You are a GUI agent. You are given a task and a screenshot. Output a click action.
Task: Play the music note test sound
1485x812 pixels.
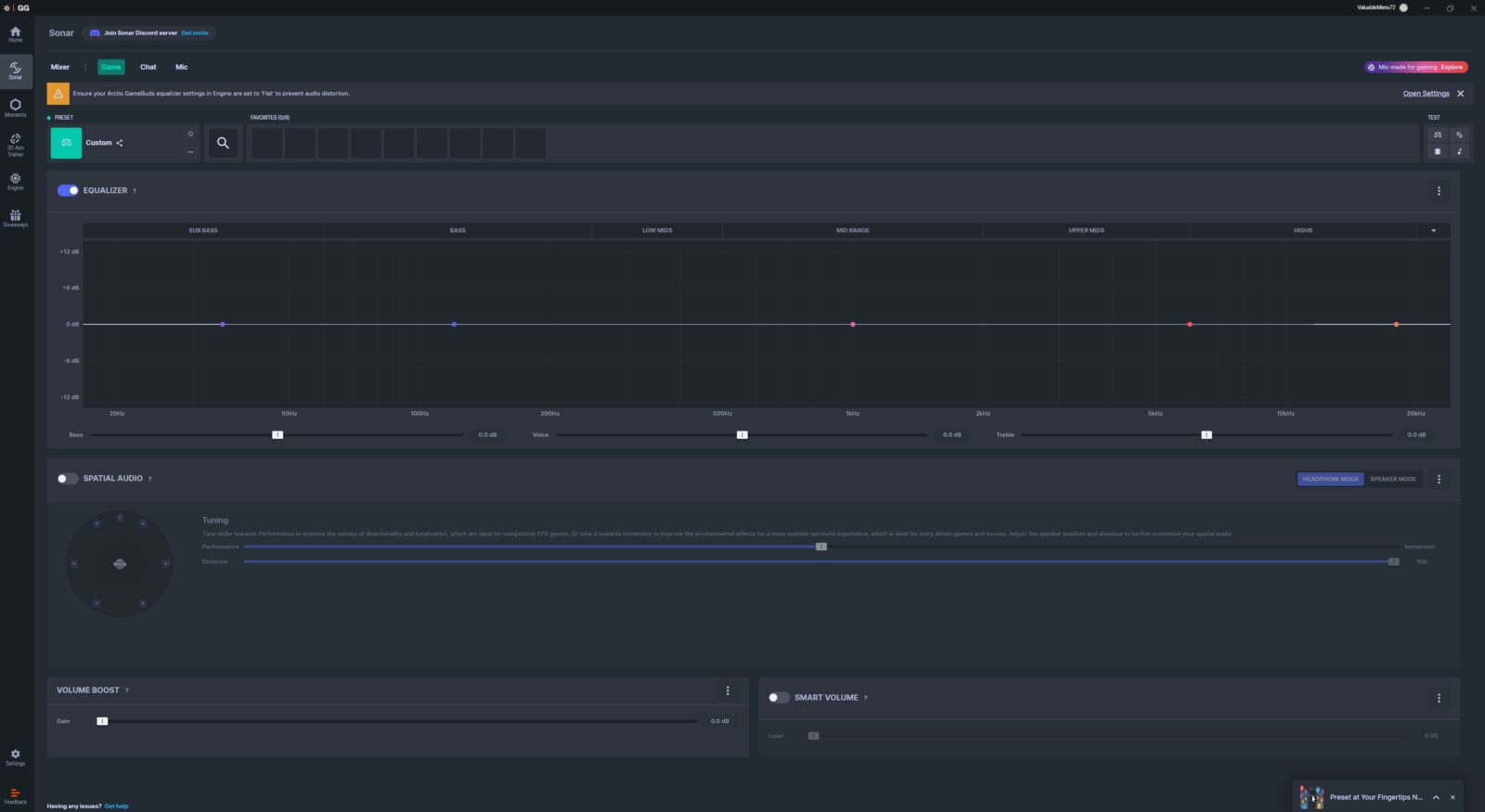[1459, 151]
